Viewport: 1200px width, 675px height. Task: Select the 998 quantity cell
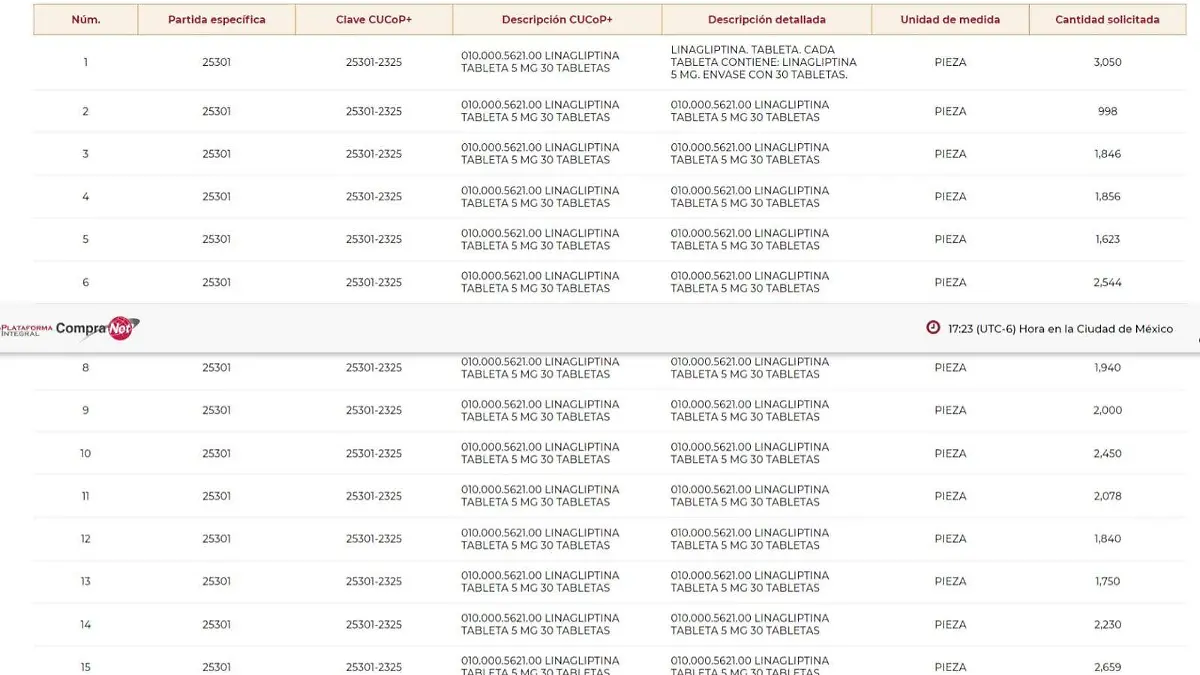[x=1107, y=111]
